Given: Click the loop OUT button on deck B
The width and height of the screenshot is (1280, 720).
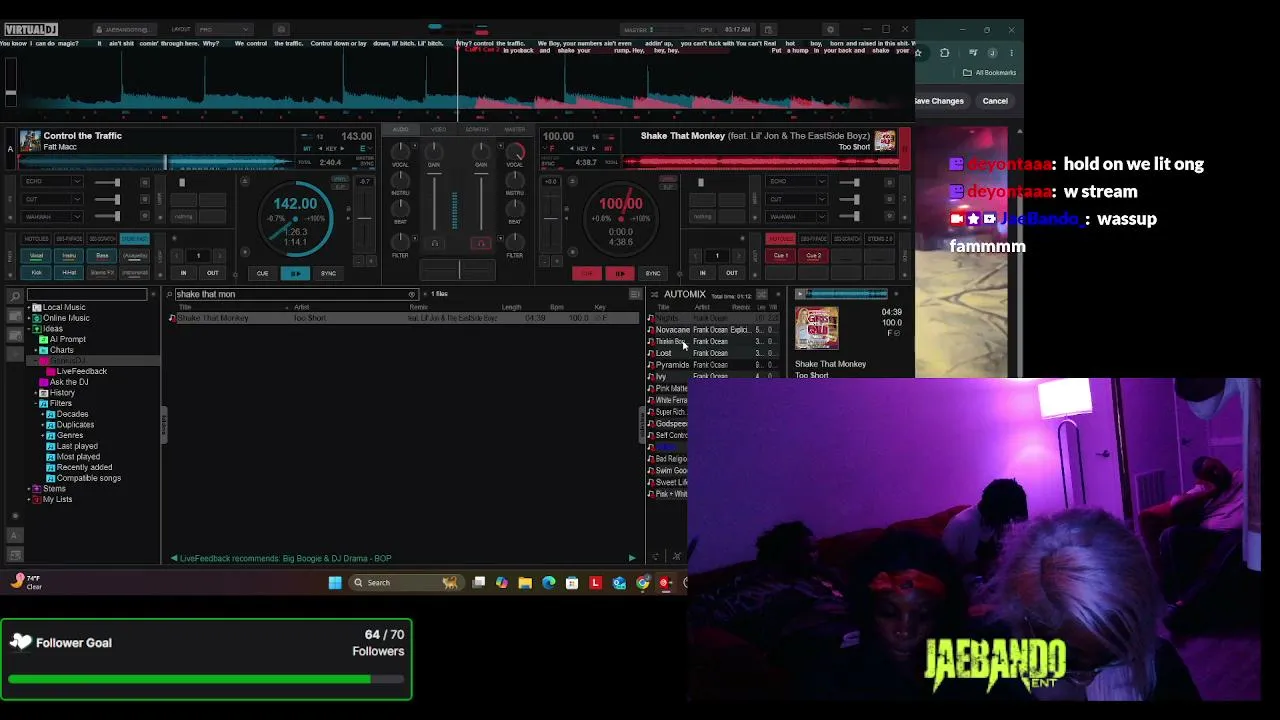Looking at the screenshot, I should point(731,273).
